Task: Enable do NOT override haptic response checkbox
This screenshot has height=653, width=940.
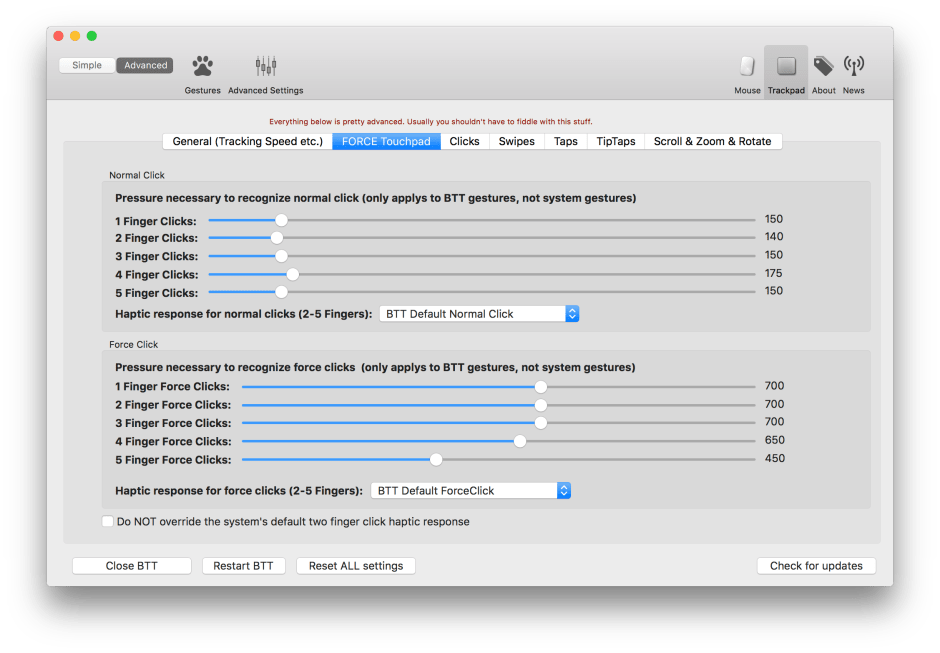Action: coord(108,521)
